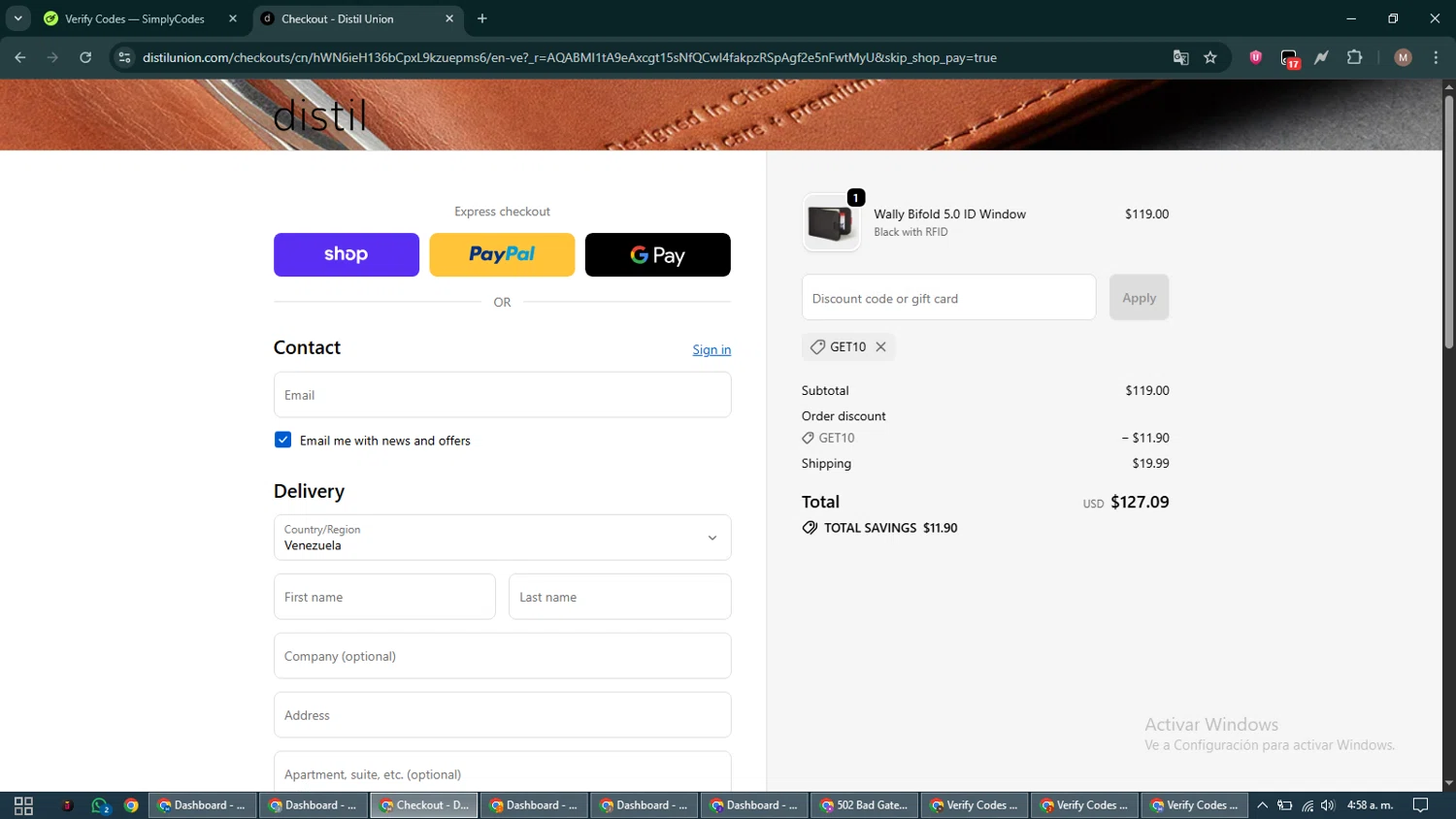Click the Address field
The image size is (1456, 819).
pos(502,715)
